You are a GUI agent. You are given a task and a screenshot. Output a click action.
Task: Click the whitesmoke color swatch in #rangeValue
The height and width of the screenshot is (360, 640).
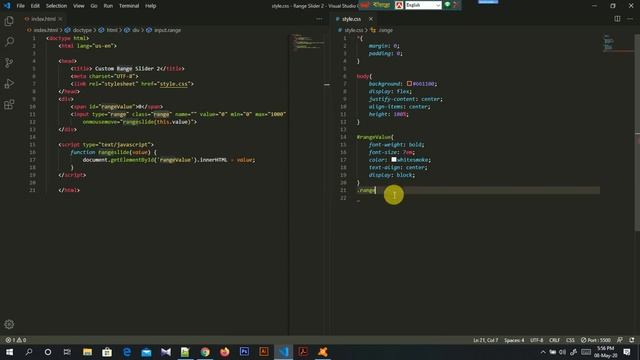[394, 160]
